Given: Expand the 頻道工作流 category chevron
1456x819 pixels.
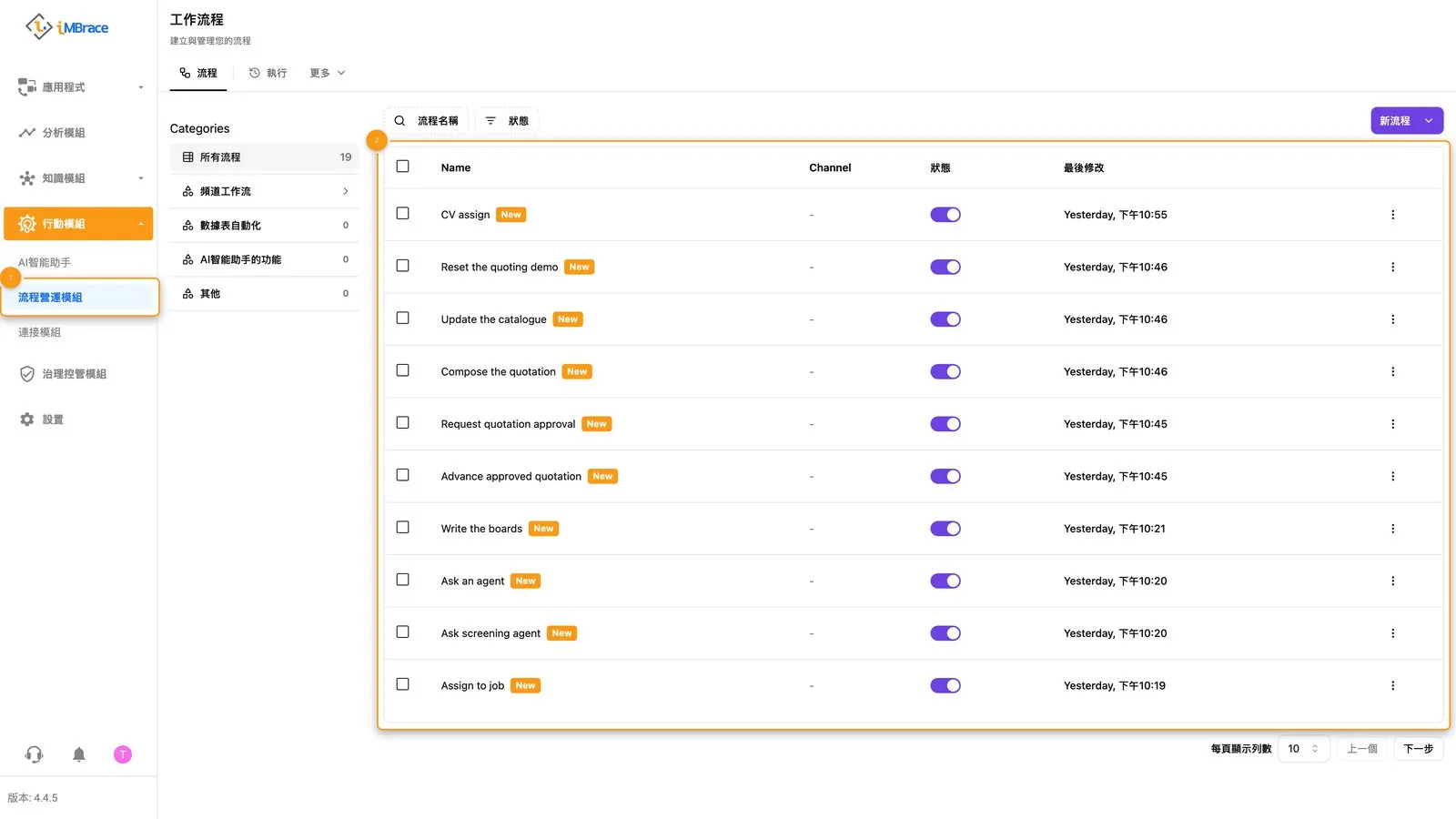Looking at the screenshot, I should [x=346, y=191].
